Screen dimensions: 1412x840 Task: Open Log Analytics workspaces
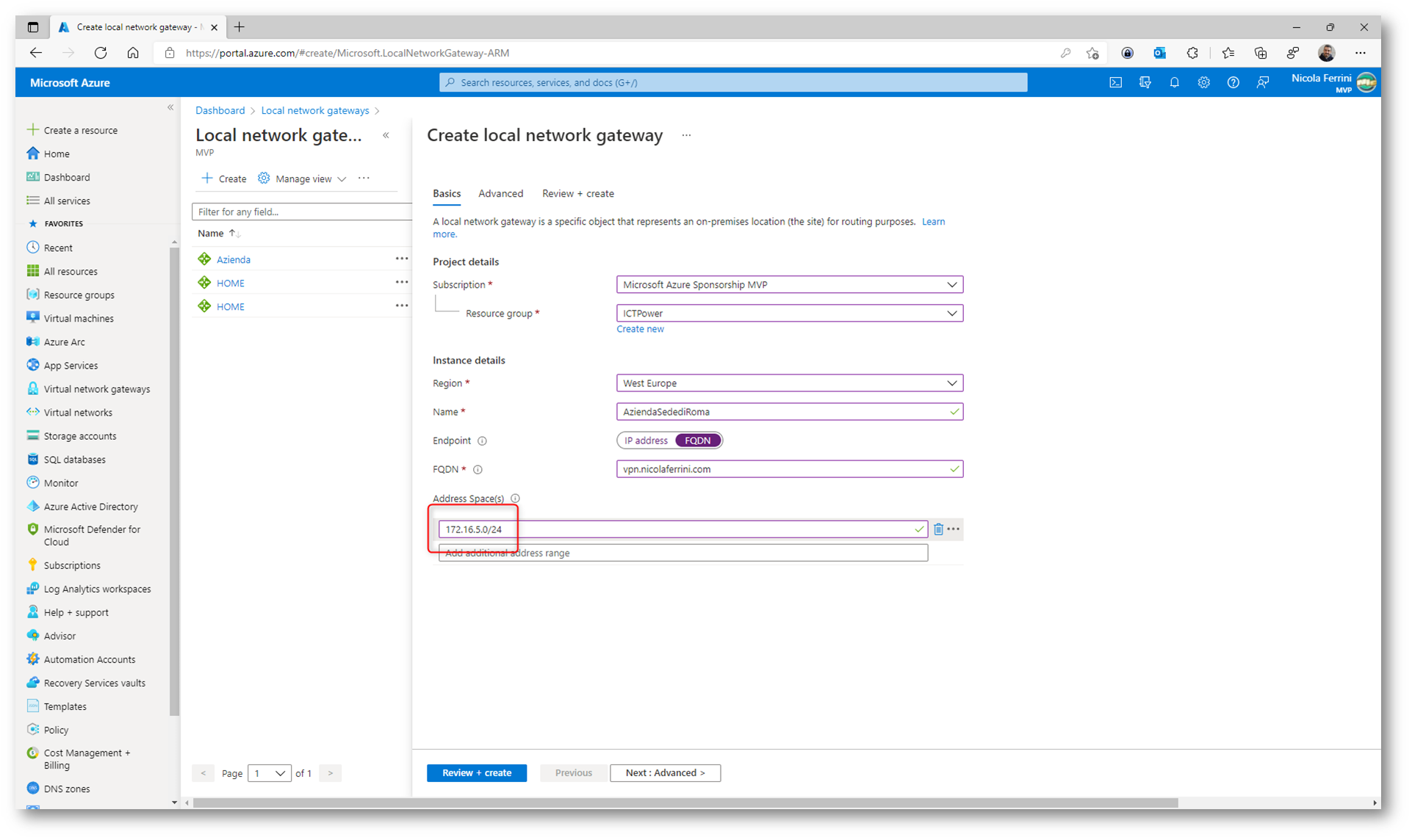point(97,589)
